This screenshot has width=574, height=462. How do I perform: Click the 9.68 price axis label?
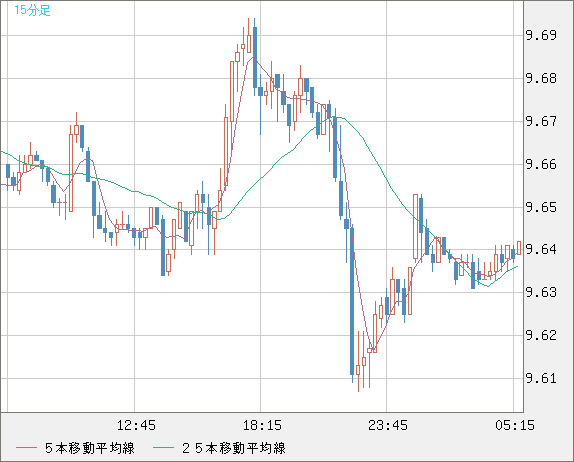pos(541,78)
